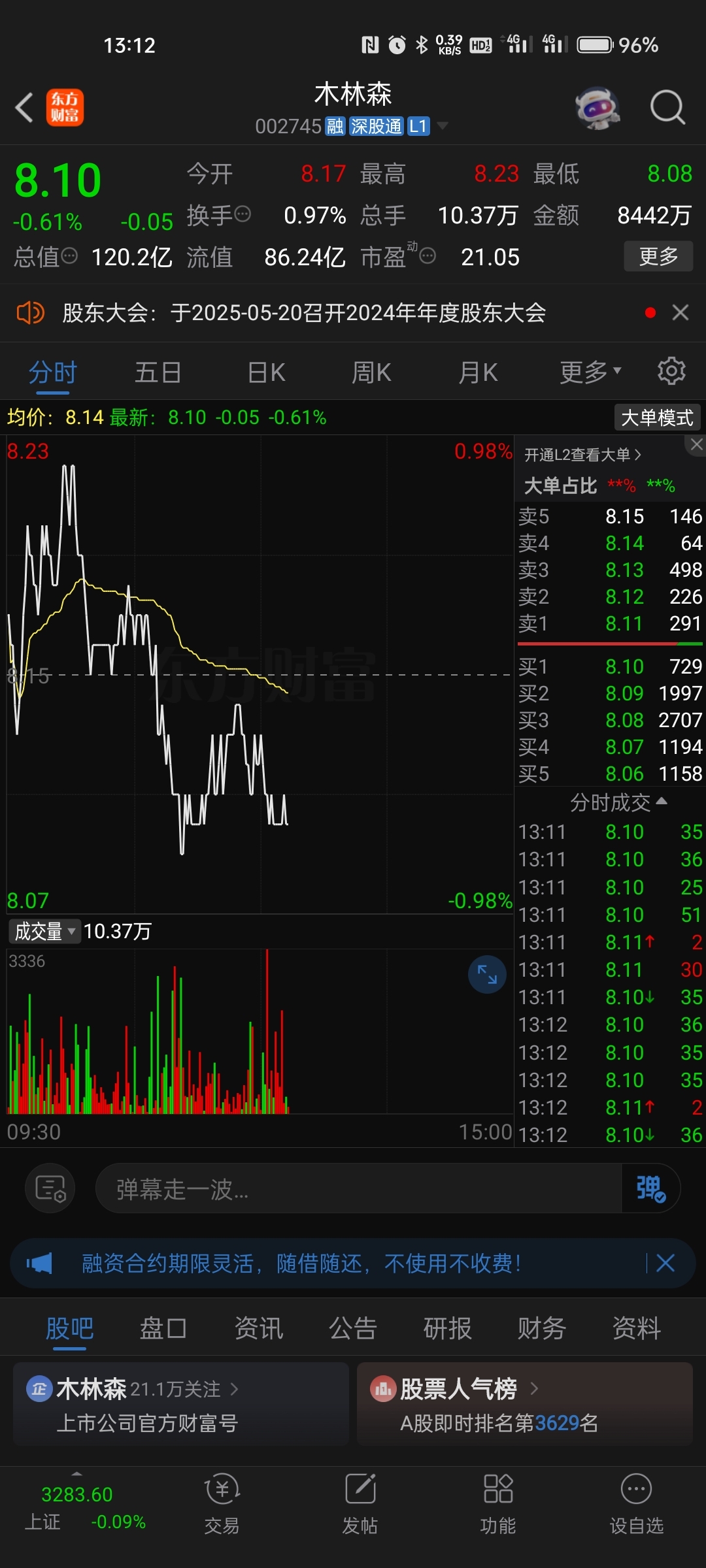Open the 成交量 indicator dropdown
Image resolution: width=706 pixels, height=1568 pixels.
tap(44, 931)
